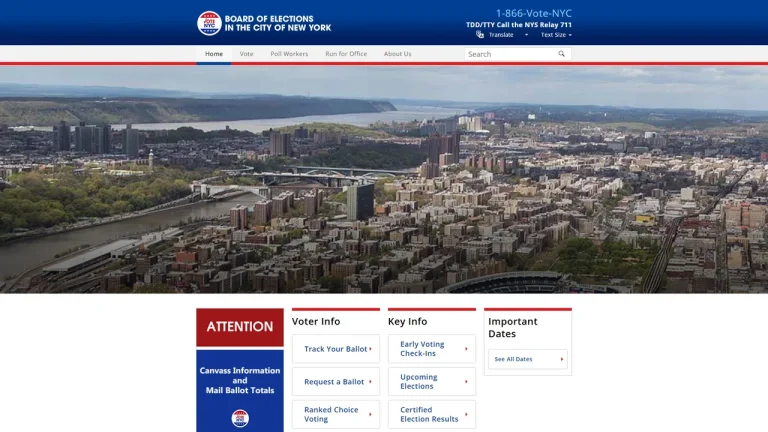This screenshot has width=768, height=432.
Task: Open Certified Election Results
Action: [432, 414]
